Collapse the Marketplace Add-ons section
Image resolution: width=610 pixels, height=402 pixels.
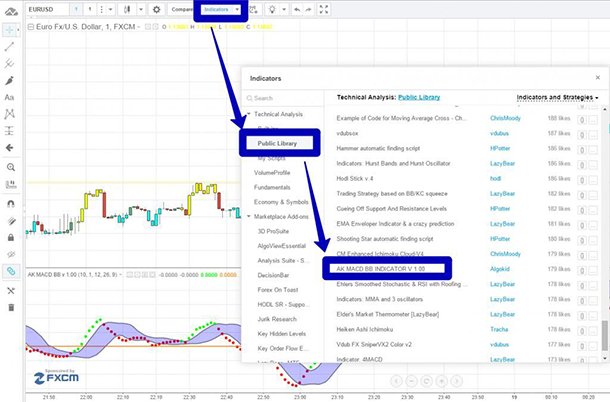(x=249, y=216)
